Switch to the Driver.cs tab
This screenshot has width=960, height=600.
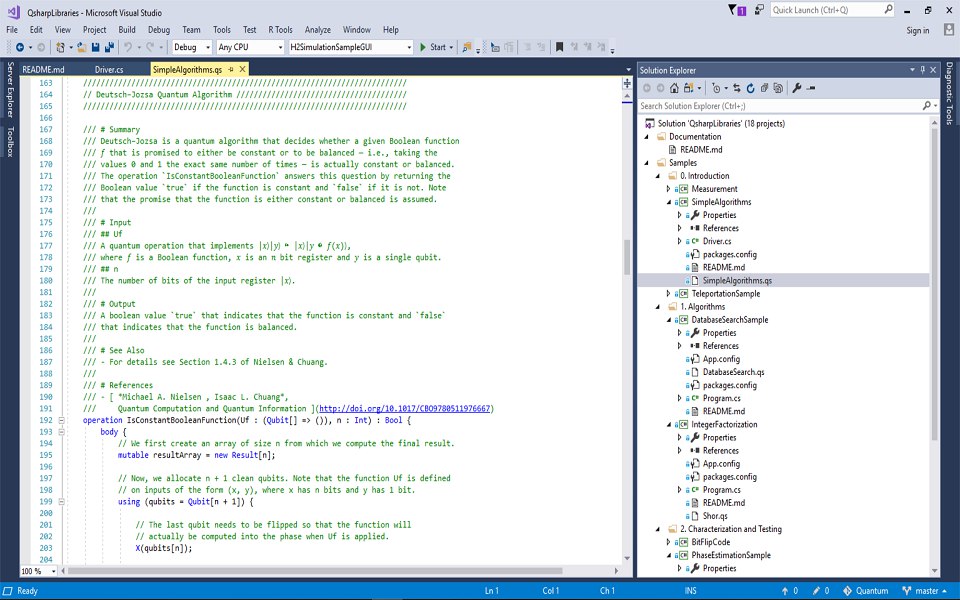[x=109, y=70]
